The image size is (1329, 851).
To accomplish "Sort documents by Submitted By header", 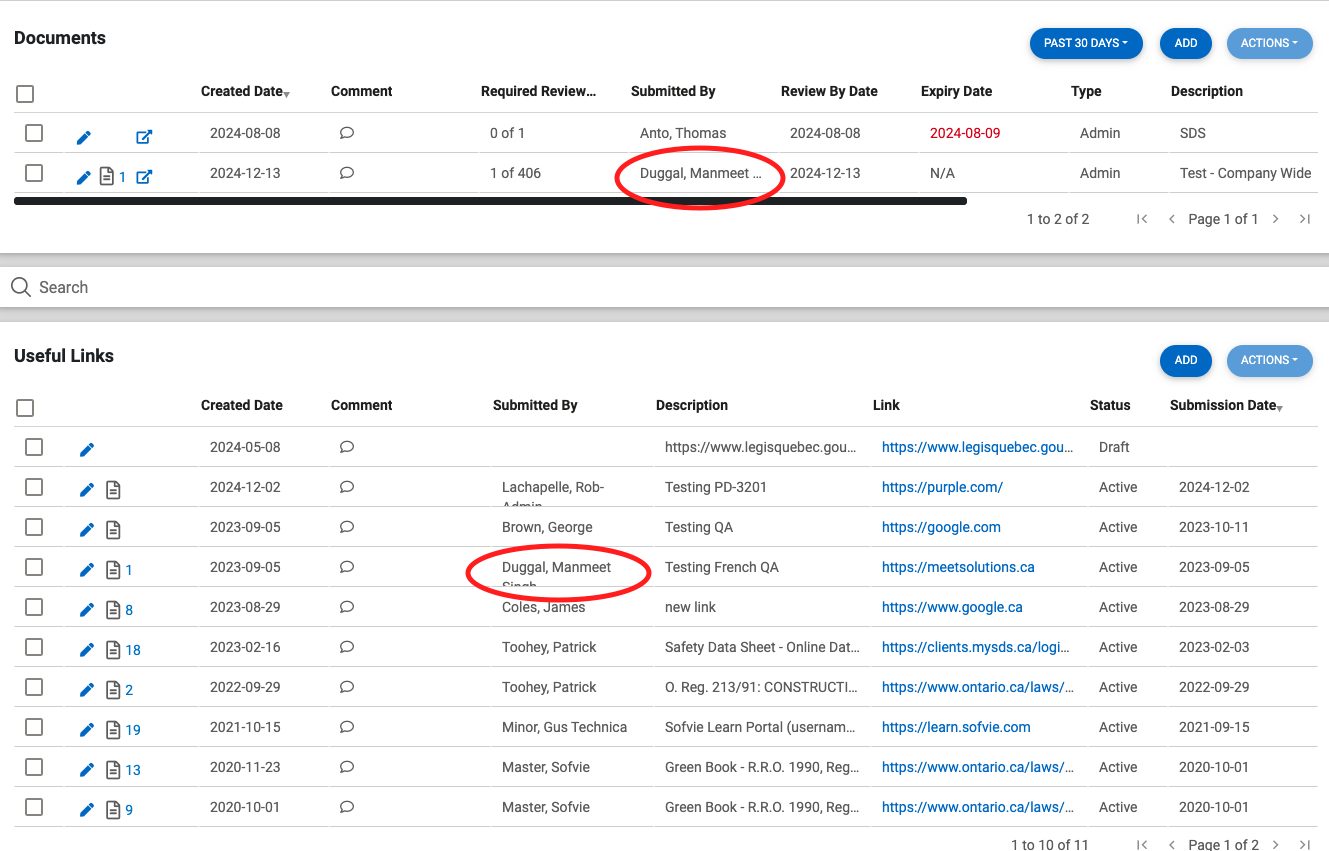I will [x=673, y=91].
